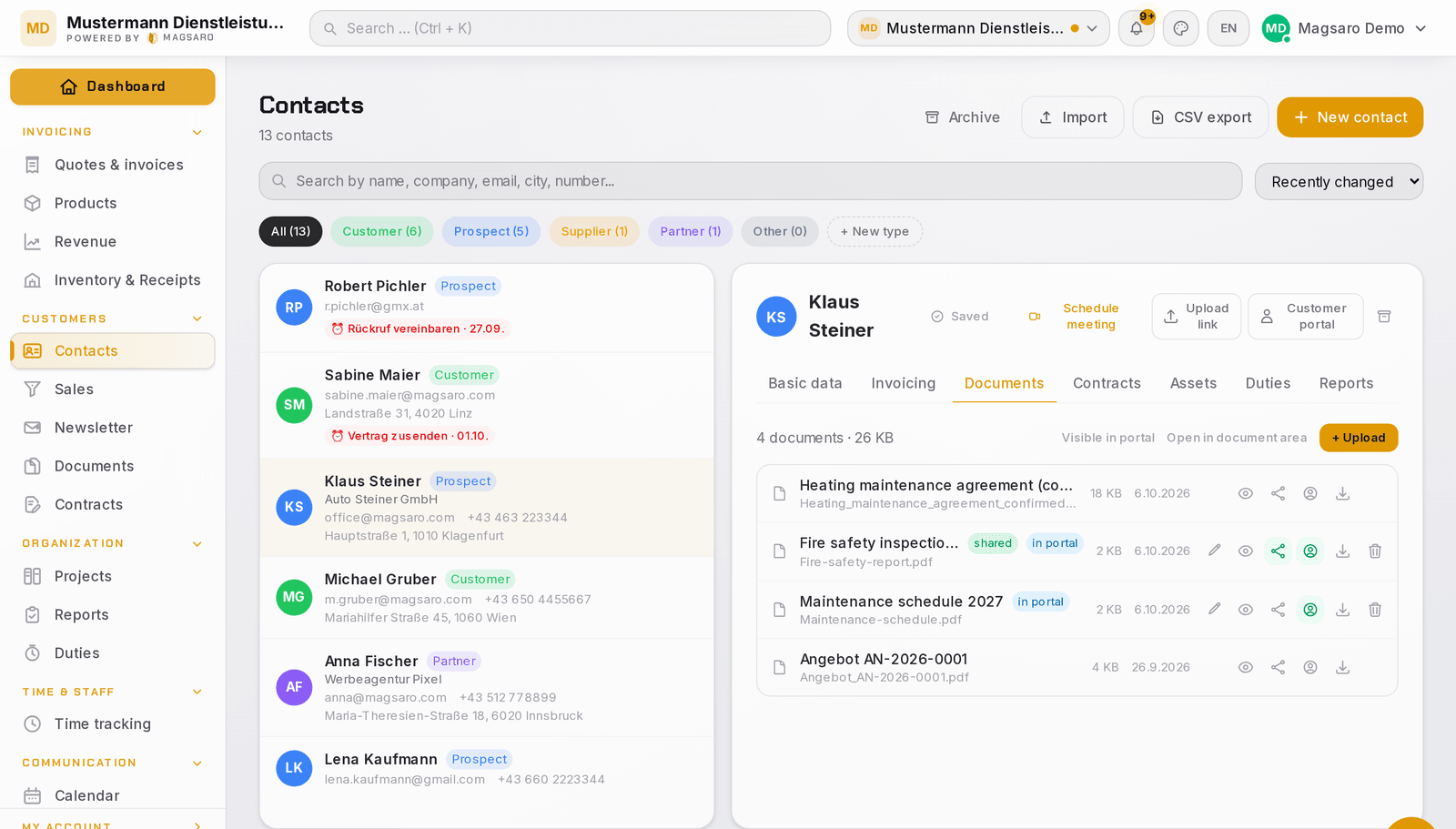Image resolution: width=1456 pixels, height=829 pixels.
Task: Archive Klaus Steiner using the box icon
Action: pos(1384,317)
